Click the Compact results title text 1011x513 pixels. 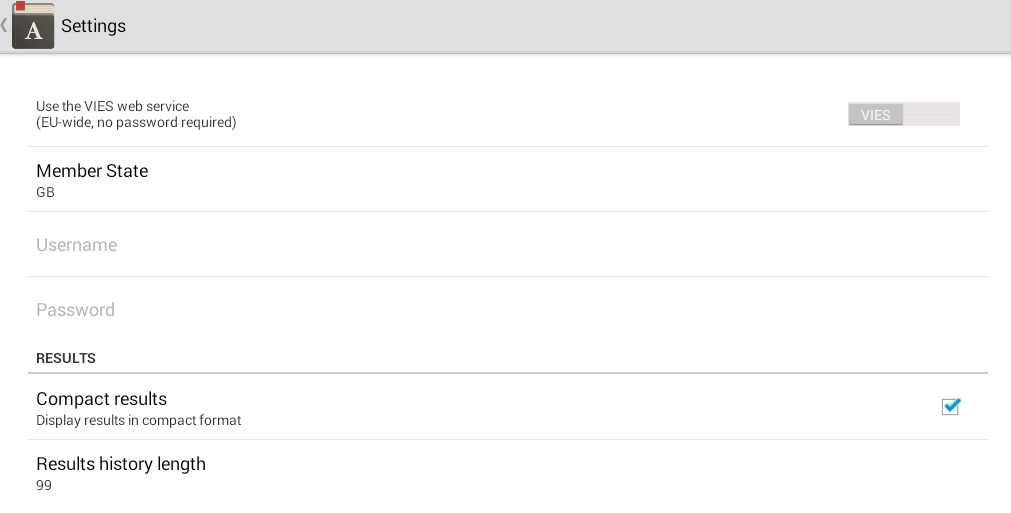[x=101, y=399]
